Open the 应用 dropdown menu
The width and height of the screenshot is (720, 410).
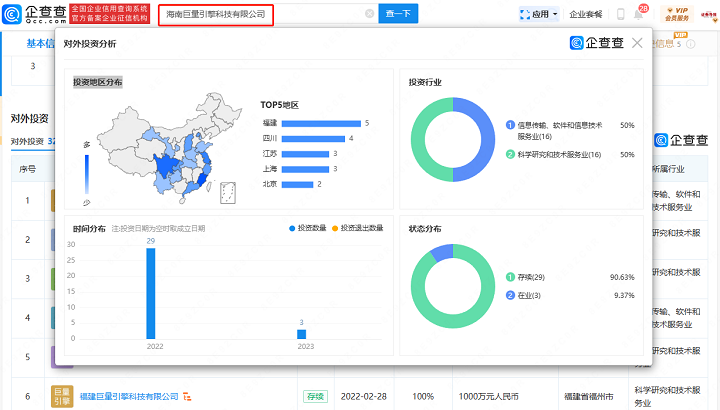(539, 14)
